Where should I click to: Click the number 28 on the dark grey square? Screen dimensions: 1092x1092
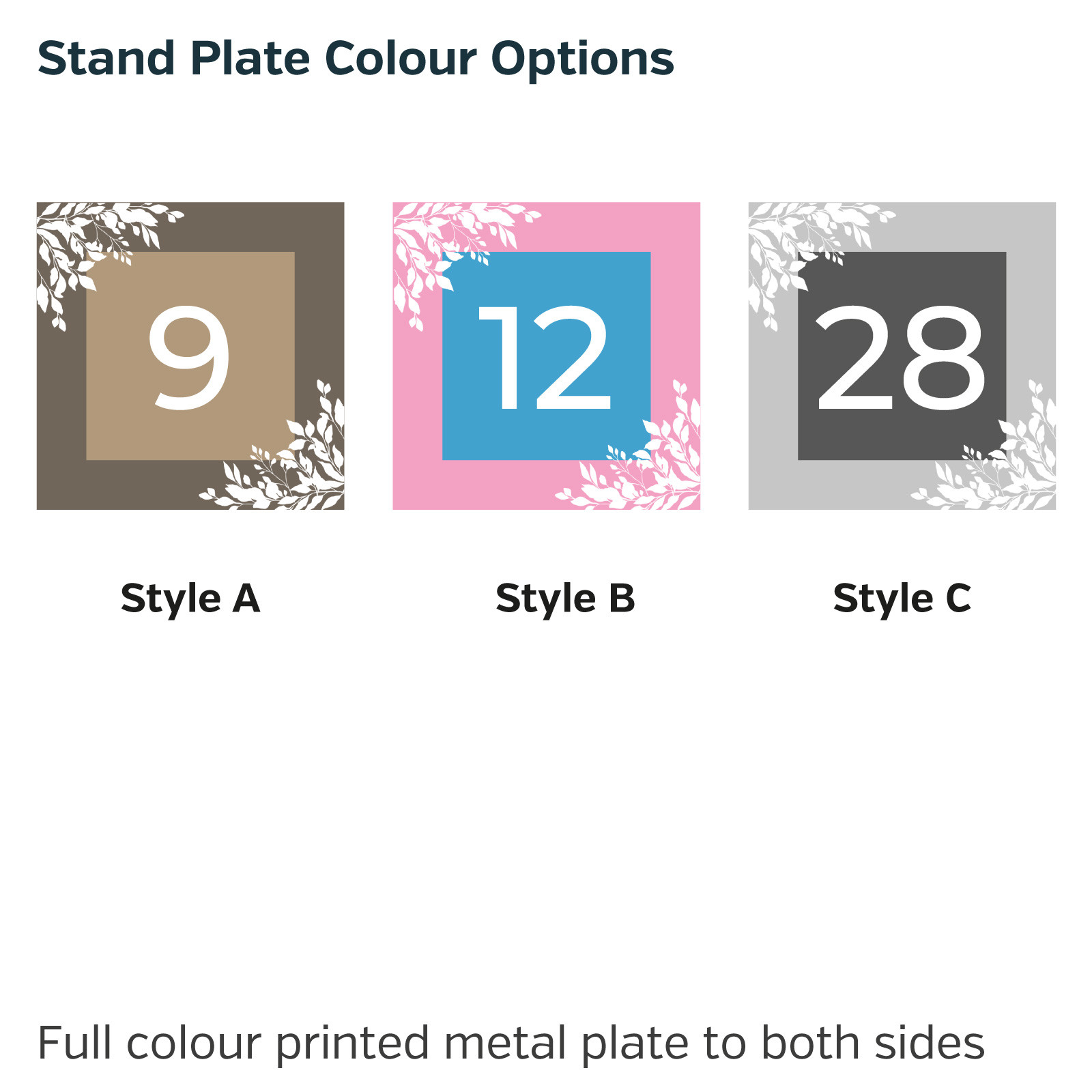(x=901, y=358)
